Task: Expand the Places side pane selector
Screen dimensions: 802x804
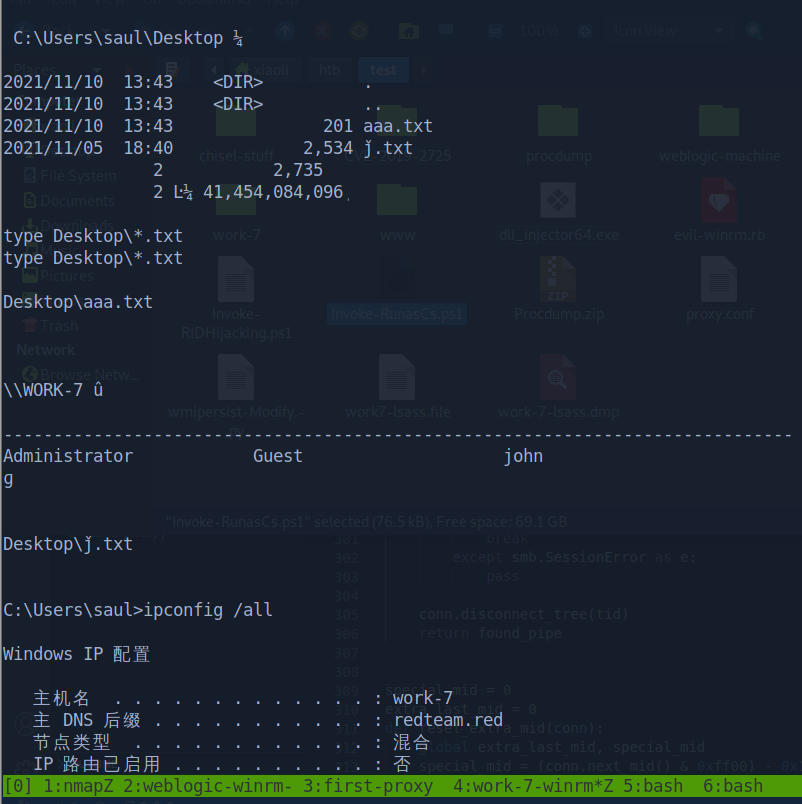Action: (60, 70)
